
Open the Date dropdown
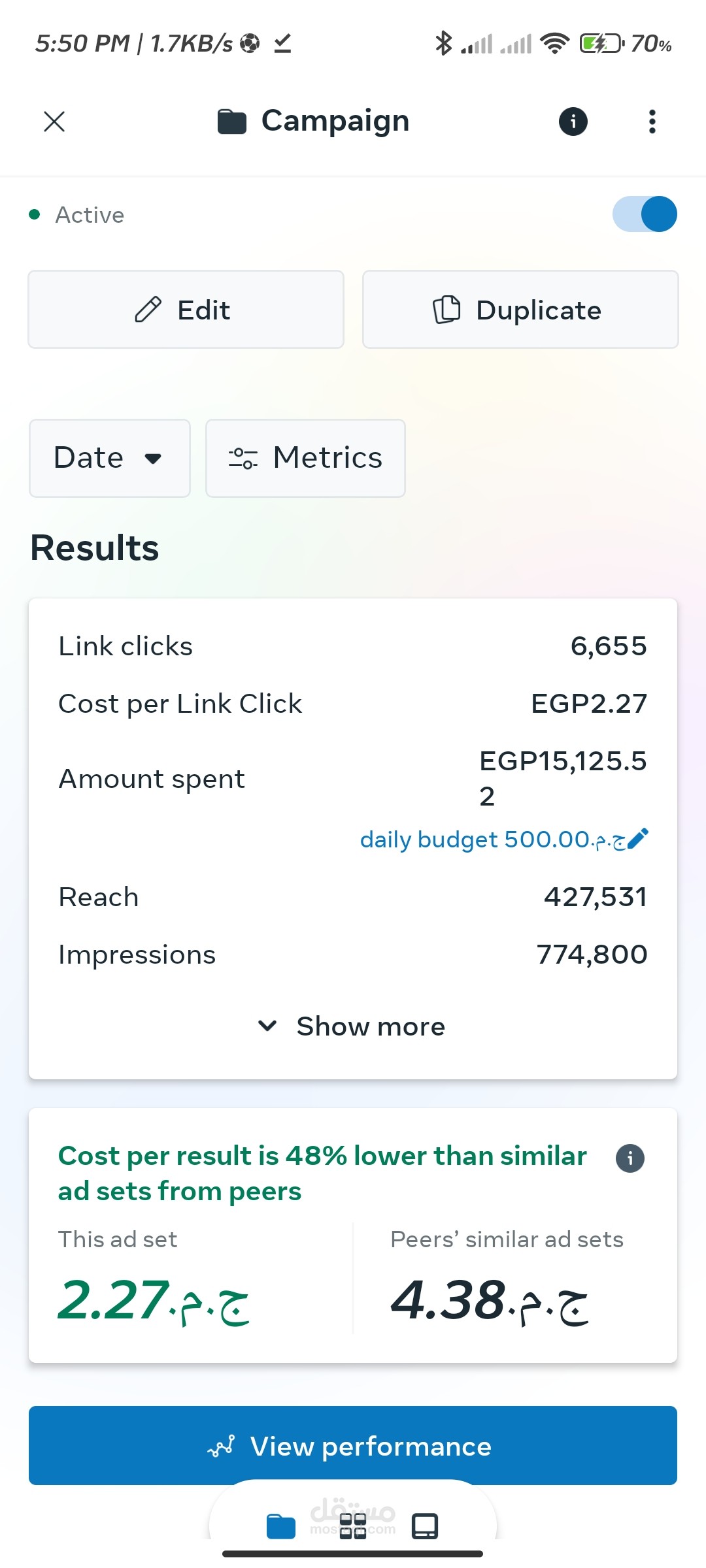pos(110,458)
